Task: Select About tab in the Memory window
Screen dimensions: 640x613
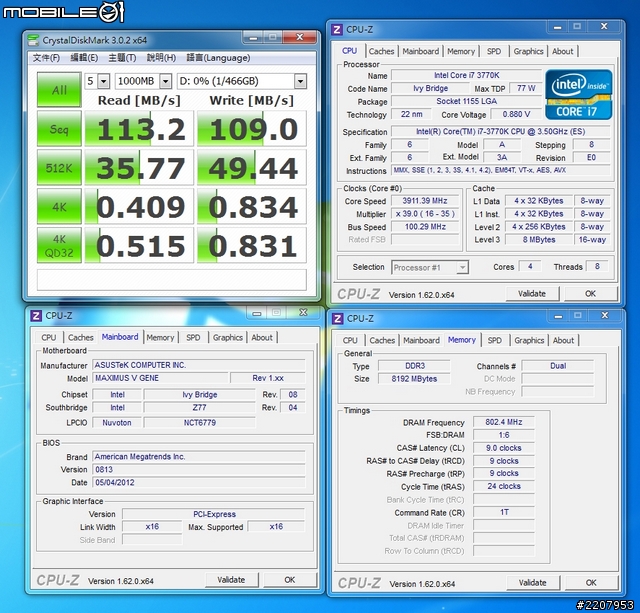Action: pos(563,340)
